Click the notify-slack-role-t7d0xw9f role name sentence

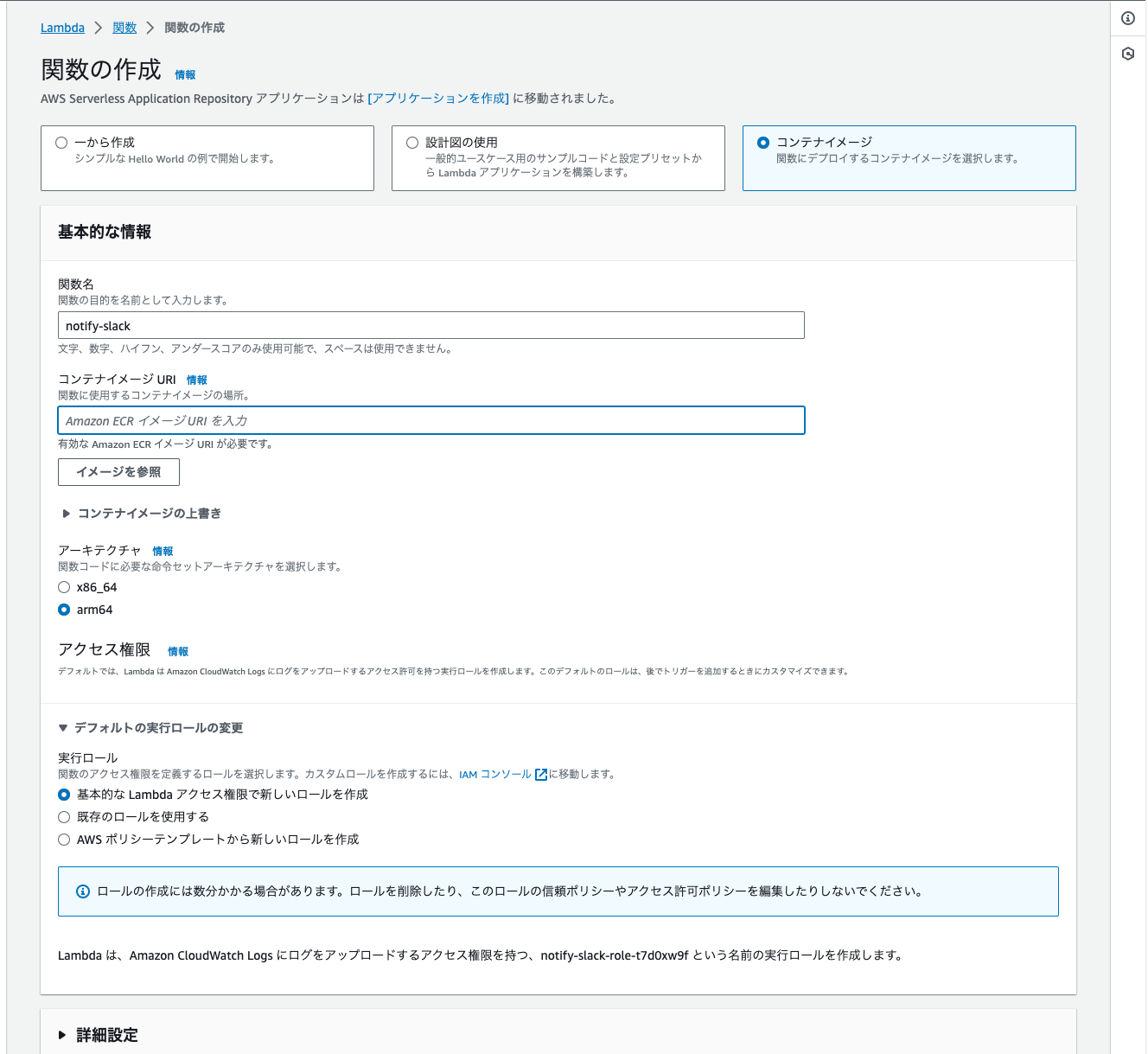point(481,955)
